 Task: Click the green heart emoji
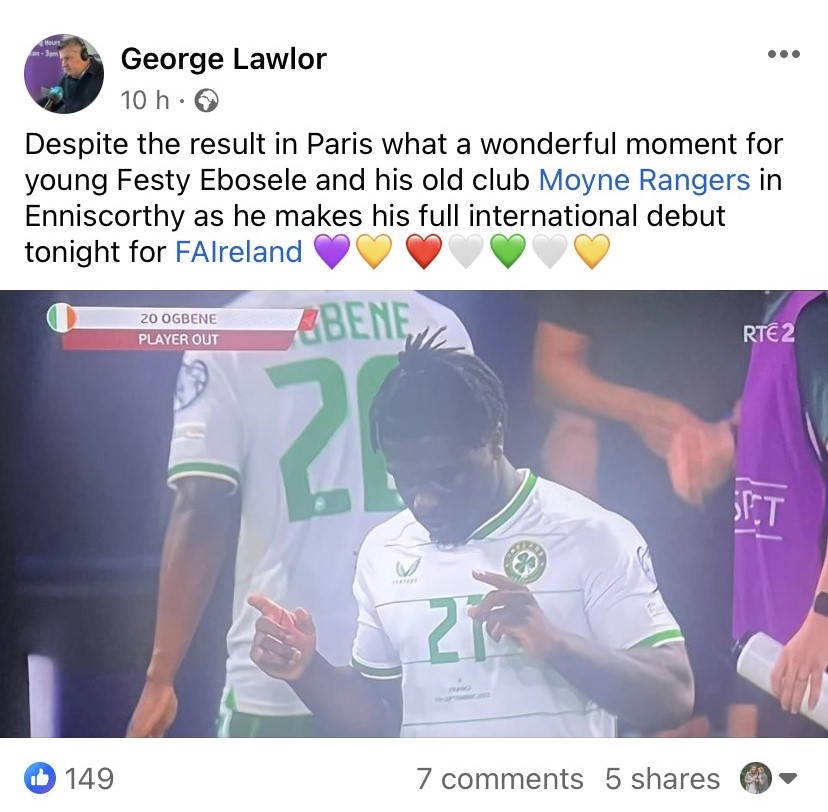pos(507,251)
